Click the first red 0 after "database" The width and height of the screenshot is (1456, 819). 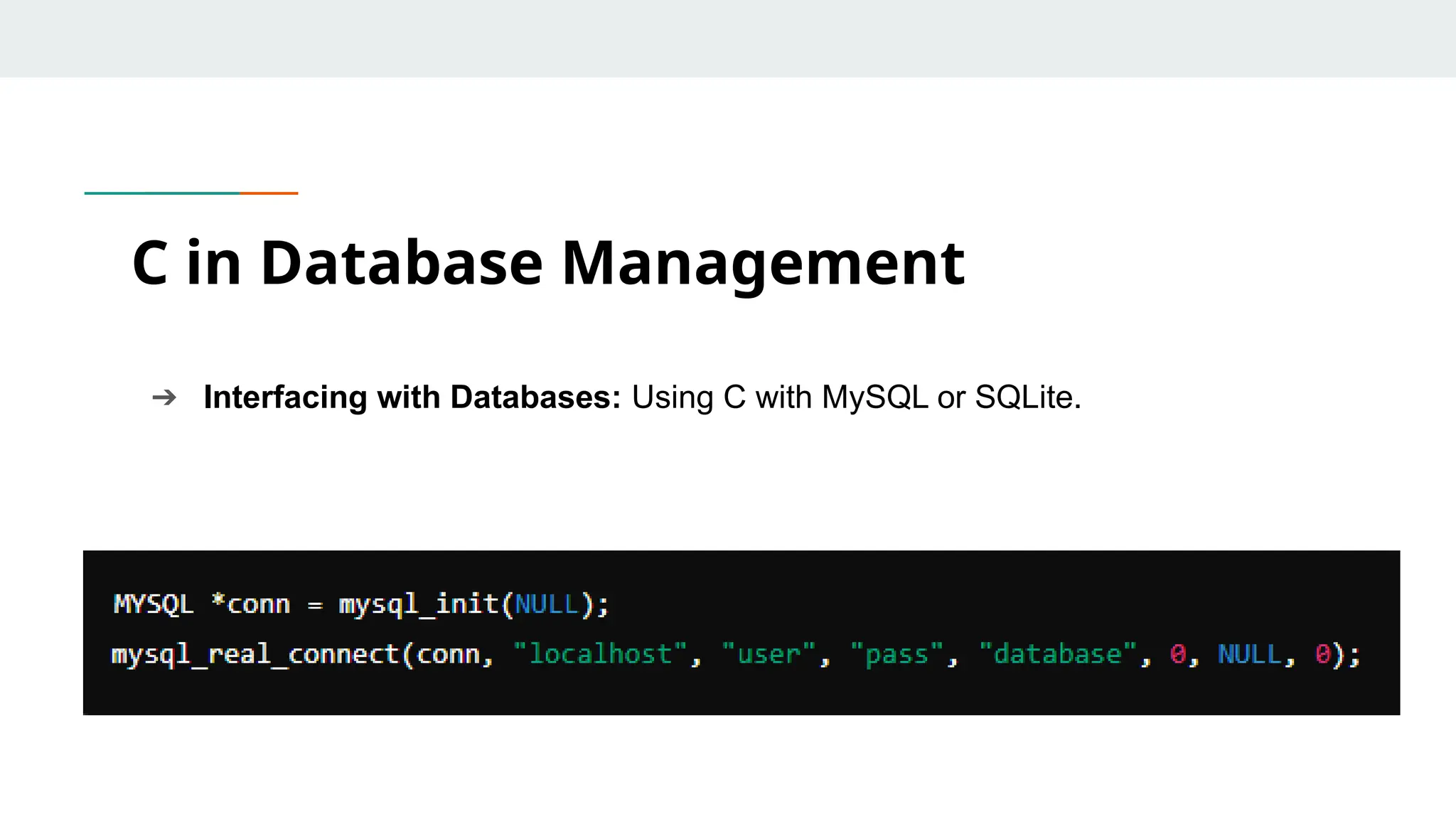coord(1178,655)
